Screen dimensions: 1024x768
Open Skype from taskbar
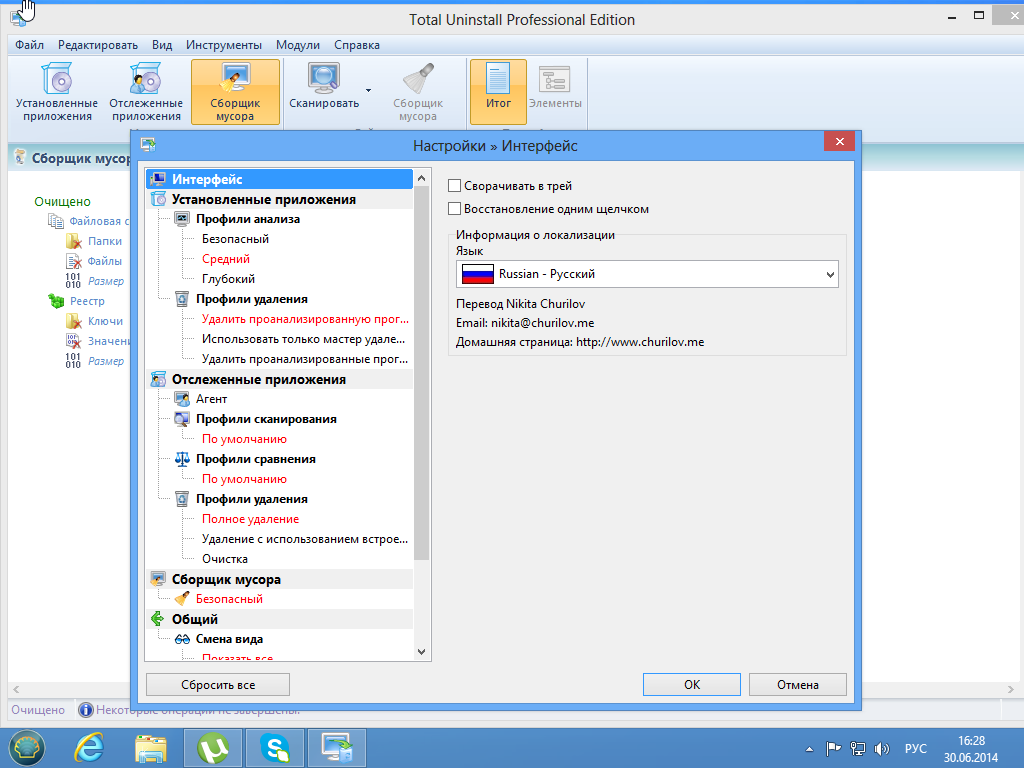tap(274, 748)
